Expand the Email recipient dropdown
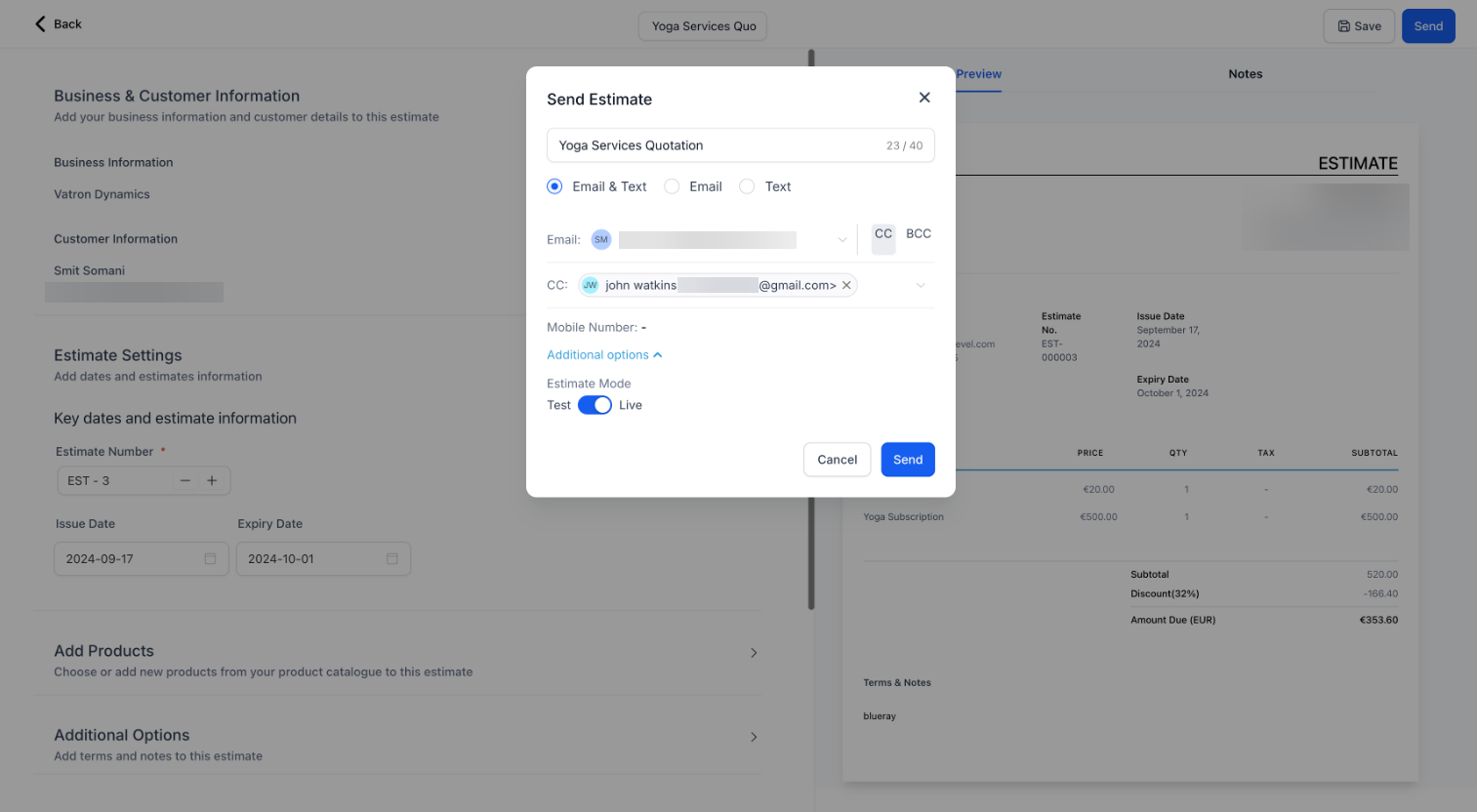The image size is (1477, 812). [841, 240]
